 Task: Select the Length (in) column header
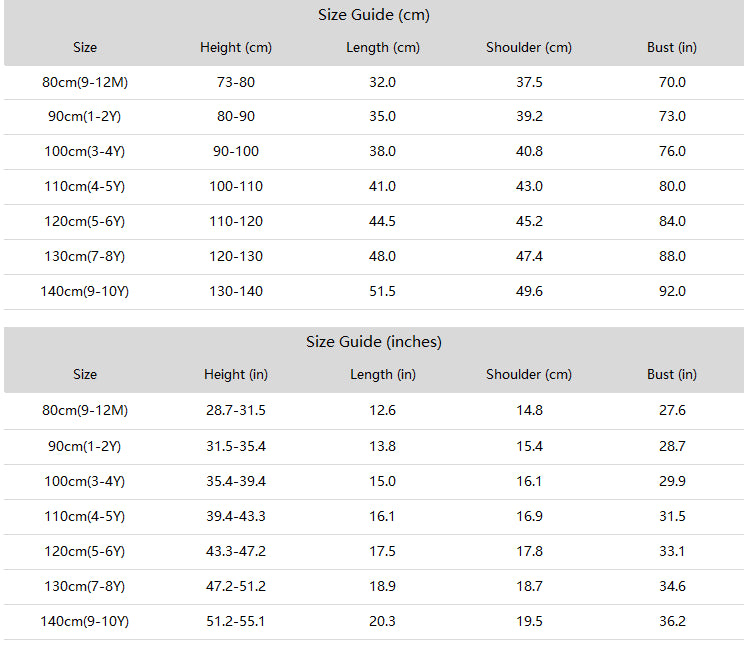coord(383,375)
